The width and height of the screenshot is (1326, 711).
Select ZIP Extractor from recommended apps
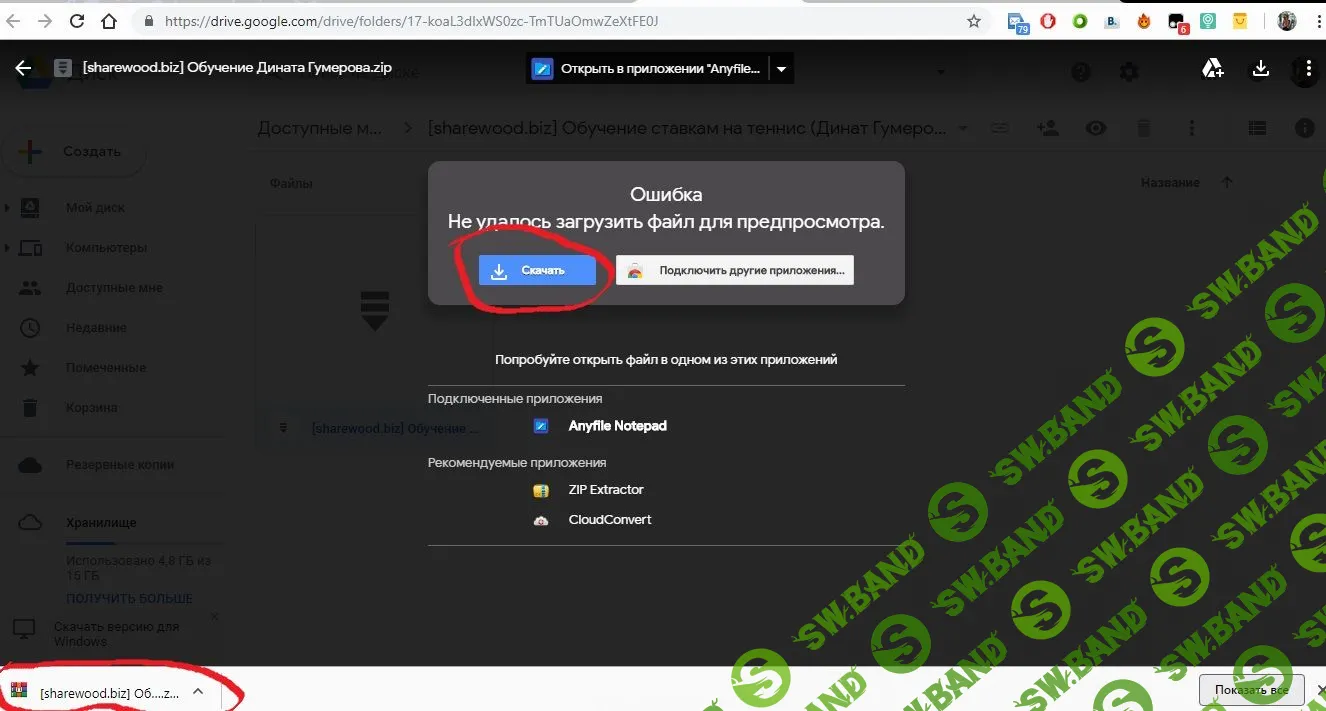tap(605, 490)
